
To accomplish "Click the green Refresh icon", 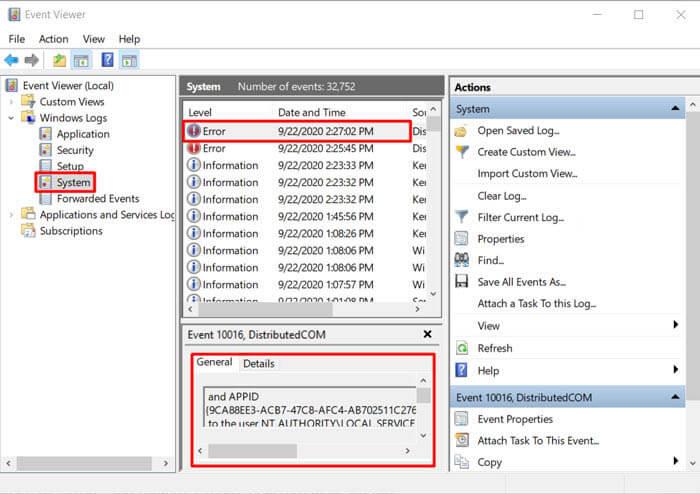I will pyautogui.click(x=462, y=348).
